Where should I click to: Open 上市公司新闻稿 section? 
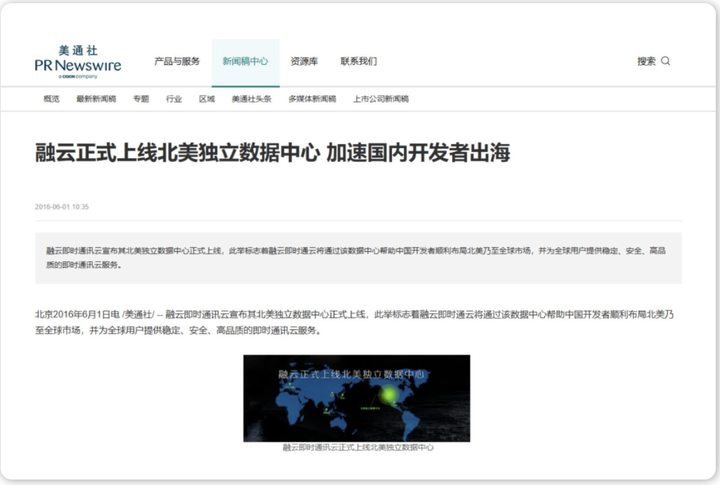coord(381,99)
